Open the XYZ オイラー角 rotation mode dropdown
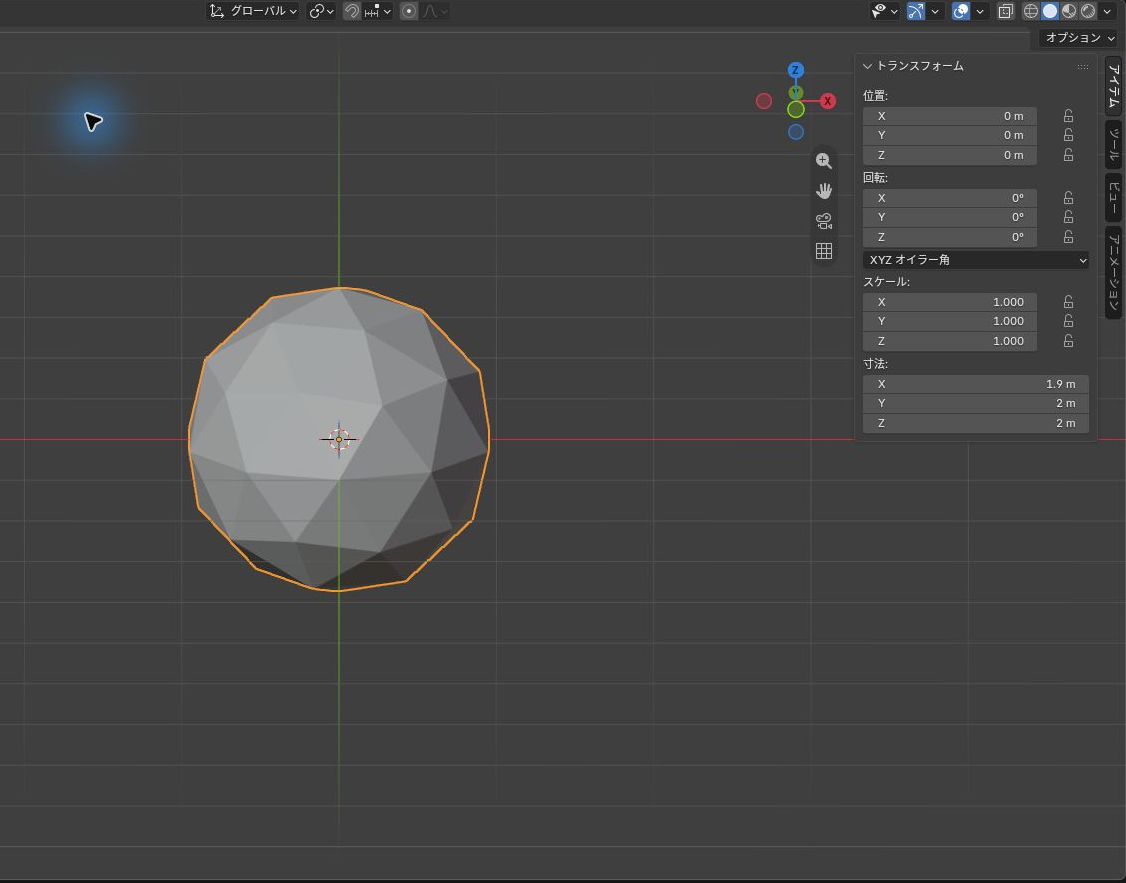The width and height of the screenshot is (1126, 883). click(976, 260)
